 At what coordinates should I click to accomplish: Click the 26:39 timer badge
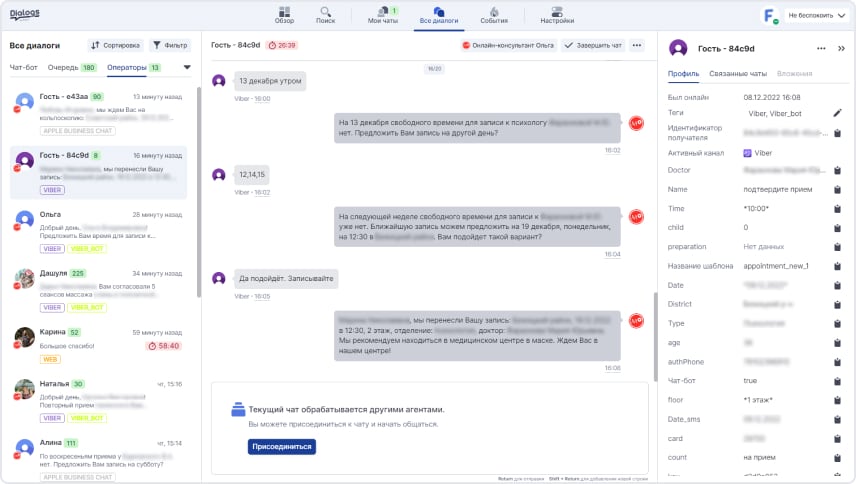pyautogui.click(x=282, y=45)
